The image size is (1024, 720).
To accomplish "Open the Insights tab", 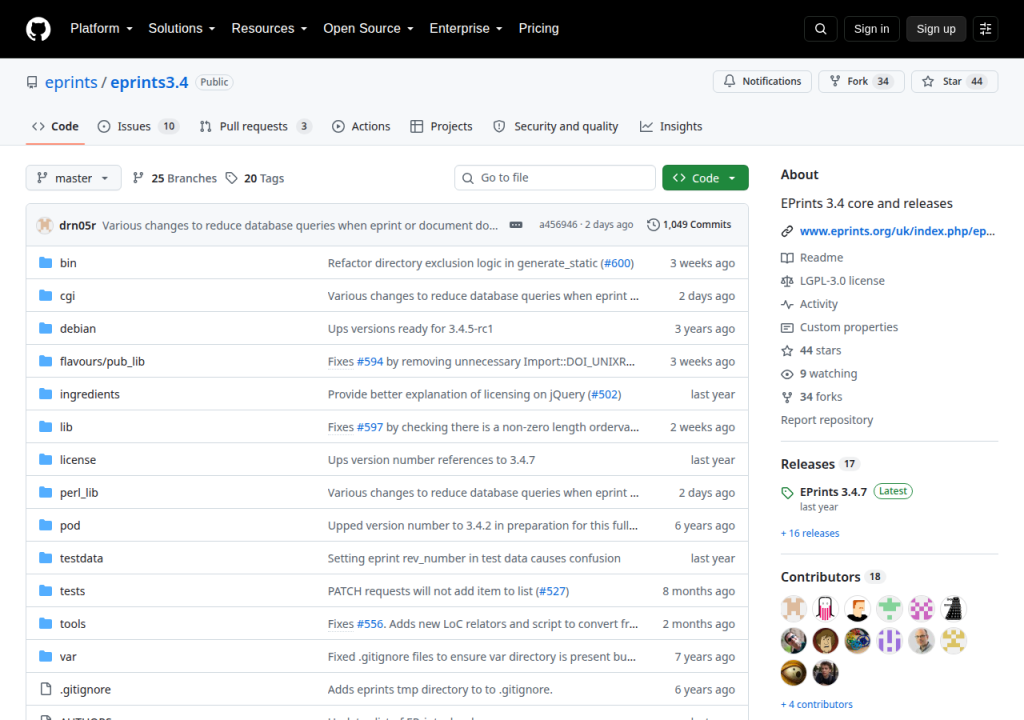I will (x=671, y=127).
